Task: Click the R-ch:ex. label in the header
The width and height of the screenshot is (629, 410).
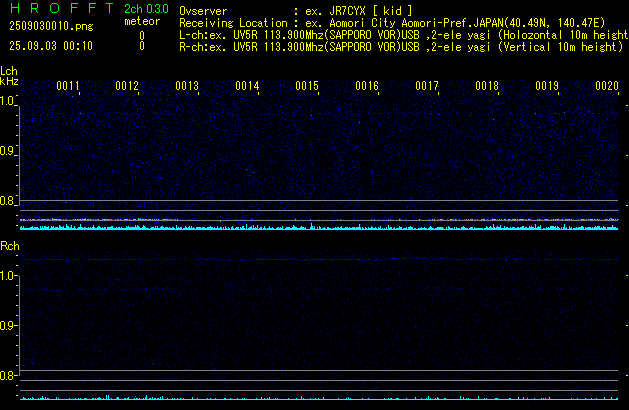Action: (x=202, y=47)
